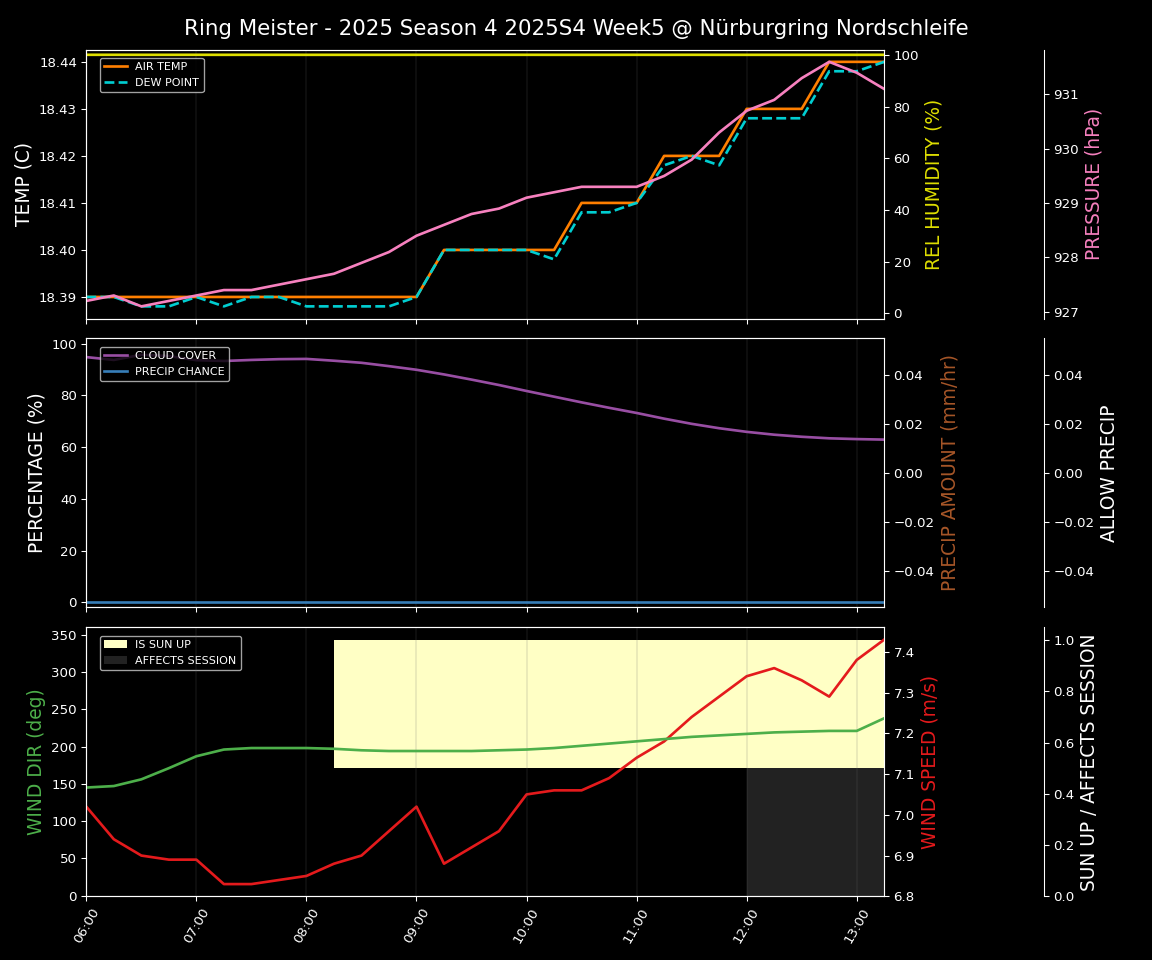
Task: Click the WIND SPEED (m/s) axis label
Action: (x=929, y=762)
